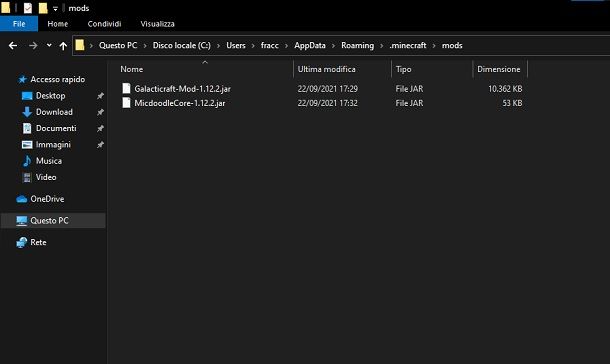
Task: Open the quick access toolbar customize dropdown
Action: (55, 9)
